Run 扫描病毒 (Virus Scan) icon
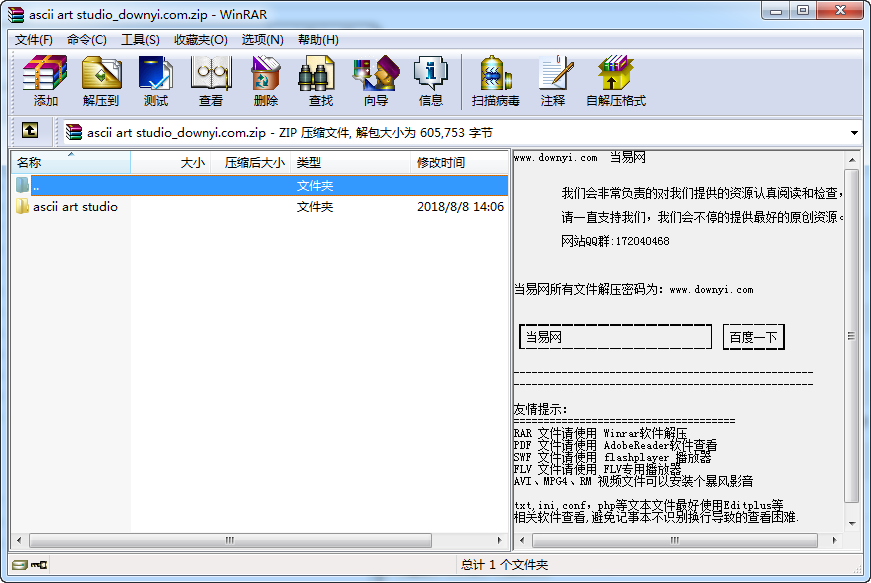 click(x=495, y=81)
